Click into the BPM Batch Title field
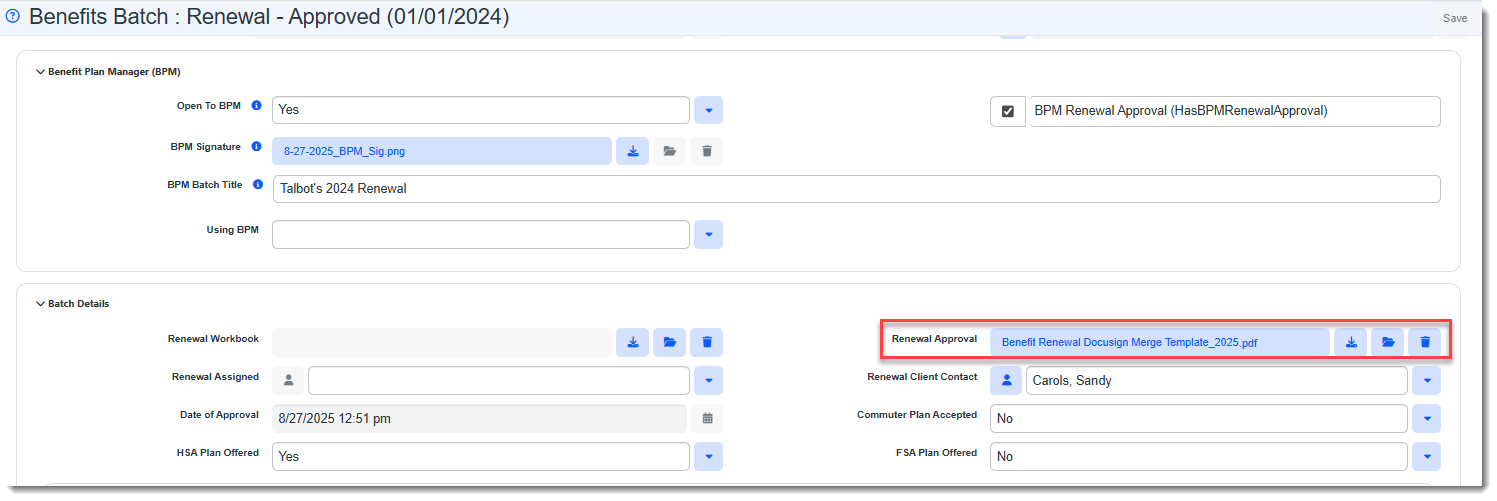The height and width of the screenshot is (501, 1497). pyautogui.click(x=856, y=189)
